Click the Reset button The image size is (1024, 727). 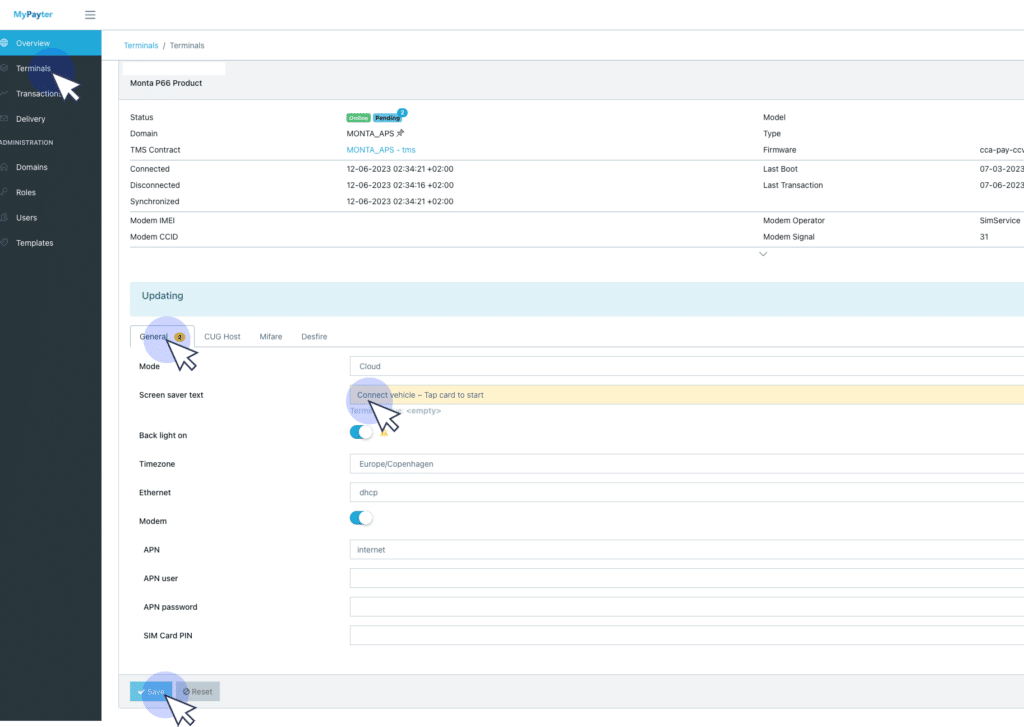(x=198, y=692)
